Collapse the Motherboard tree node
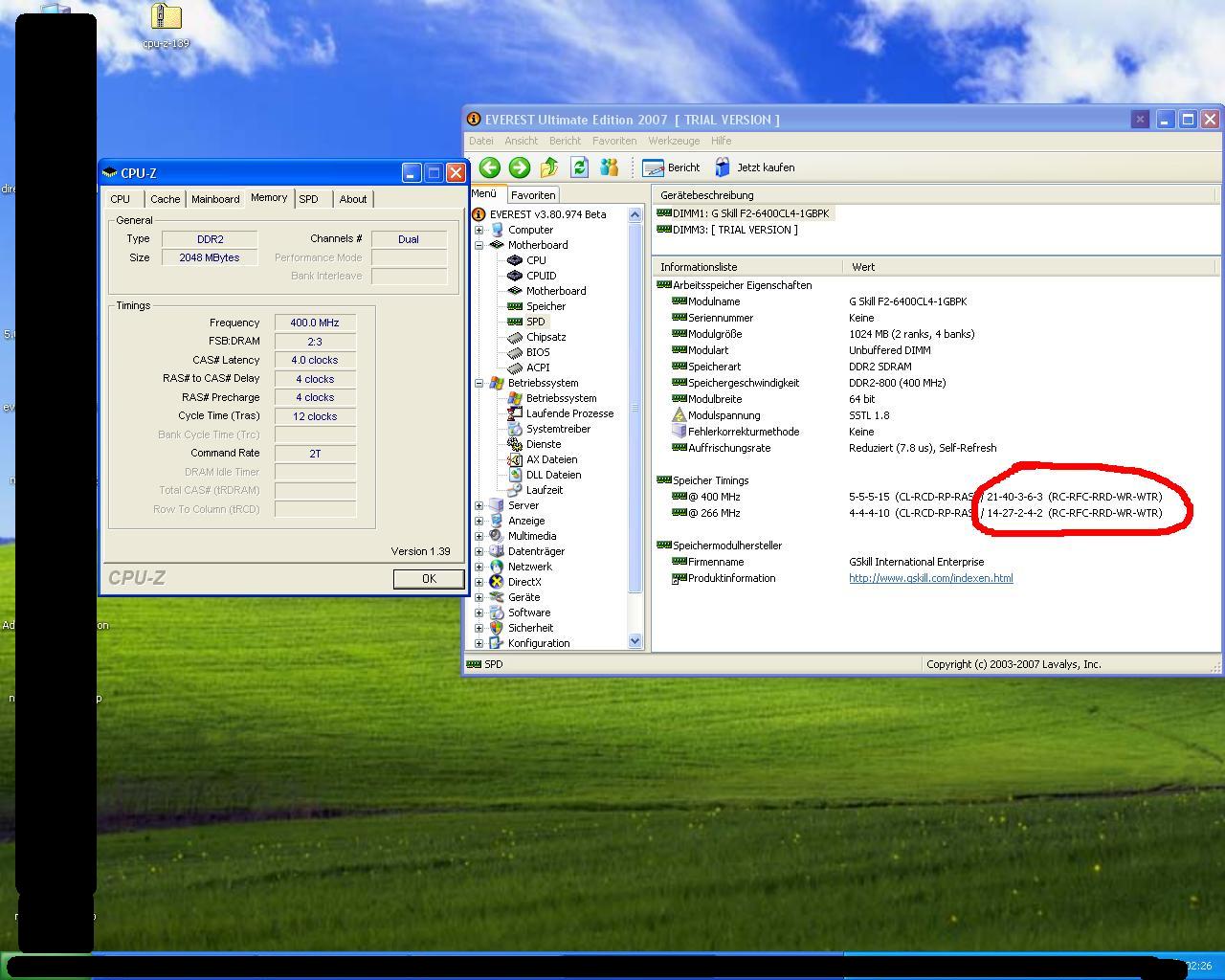The height and width of the screenshot is (980, 1225). coord(479,245)
